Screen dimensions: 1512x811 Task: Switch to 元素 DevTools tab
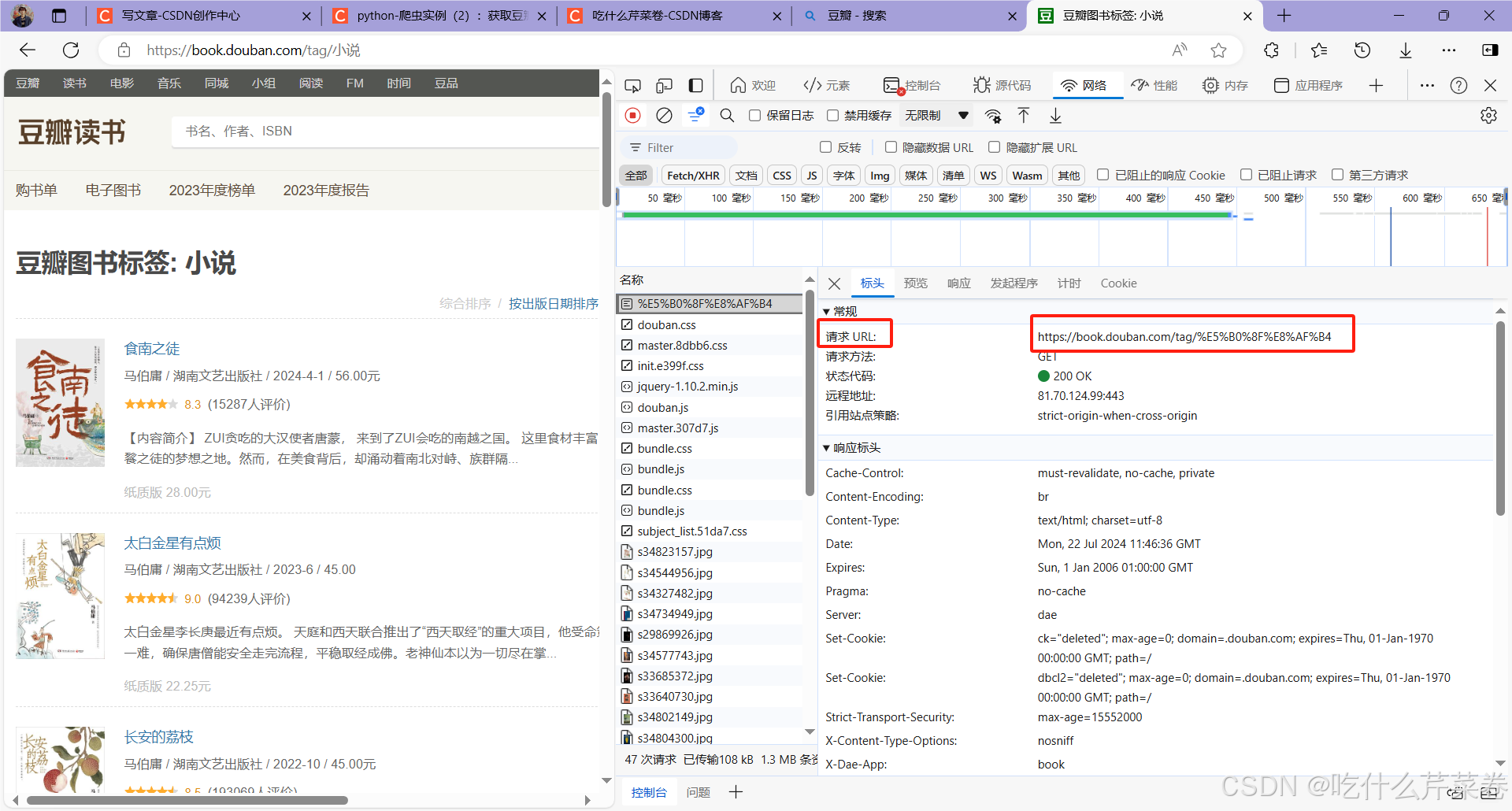coord(826,85)
